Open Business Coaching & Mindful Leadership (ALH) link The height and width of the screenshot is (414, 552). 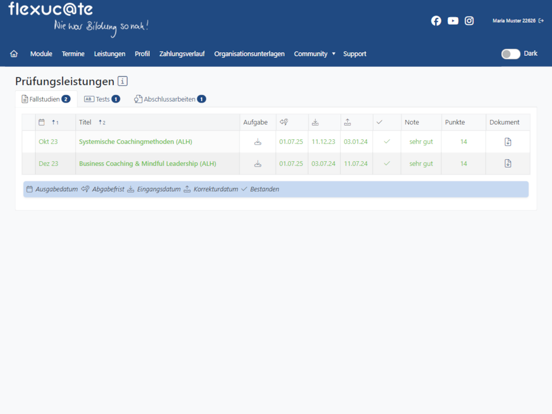pos(148,163)
